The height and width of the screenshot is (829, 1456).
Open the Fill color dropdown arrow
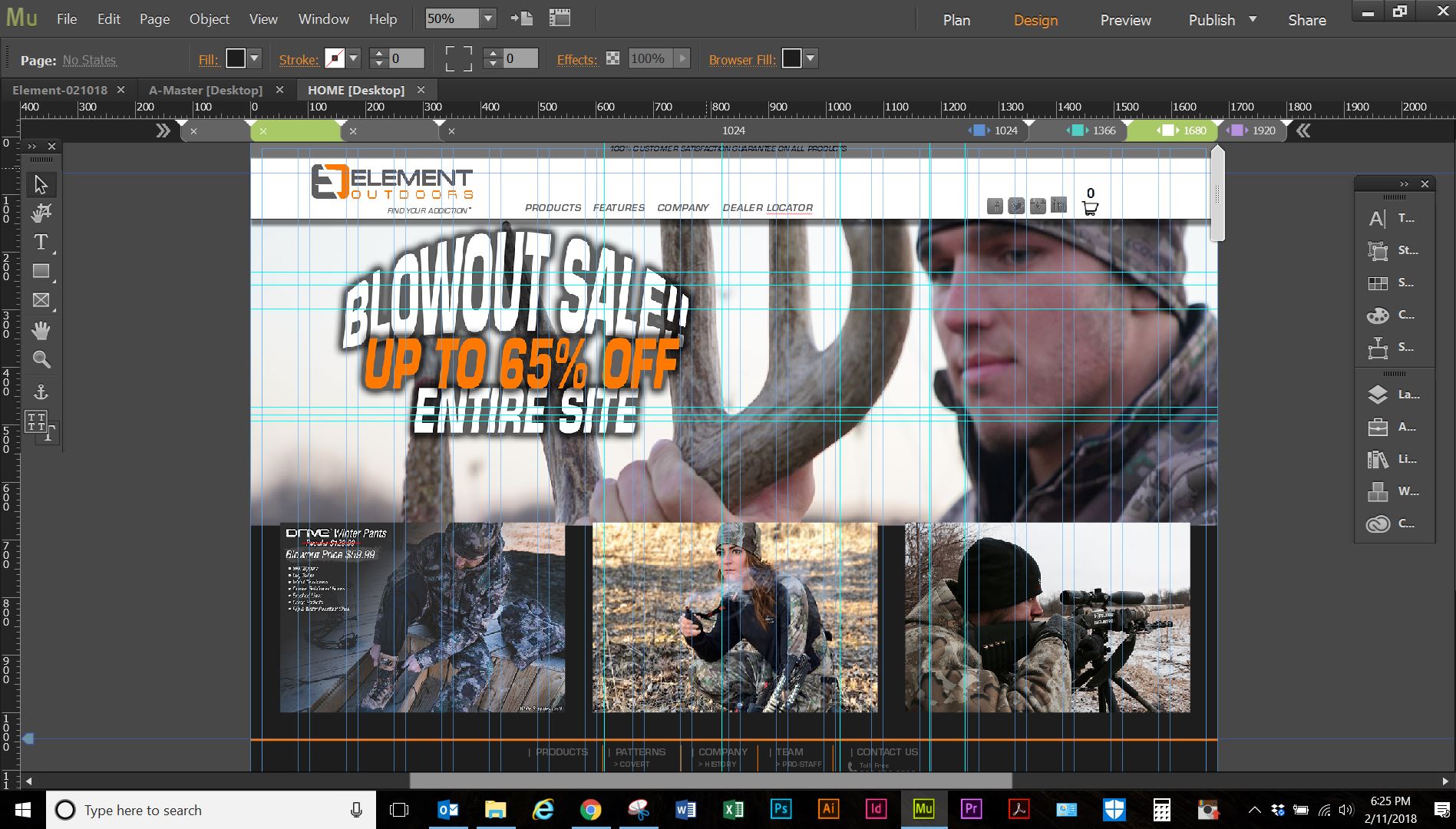pyautogui.click(x=256, y=58)
